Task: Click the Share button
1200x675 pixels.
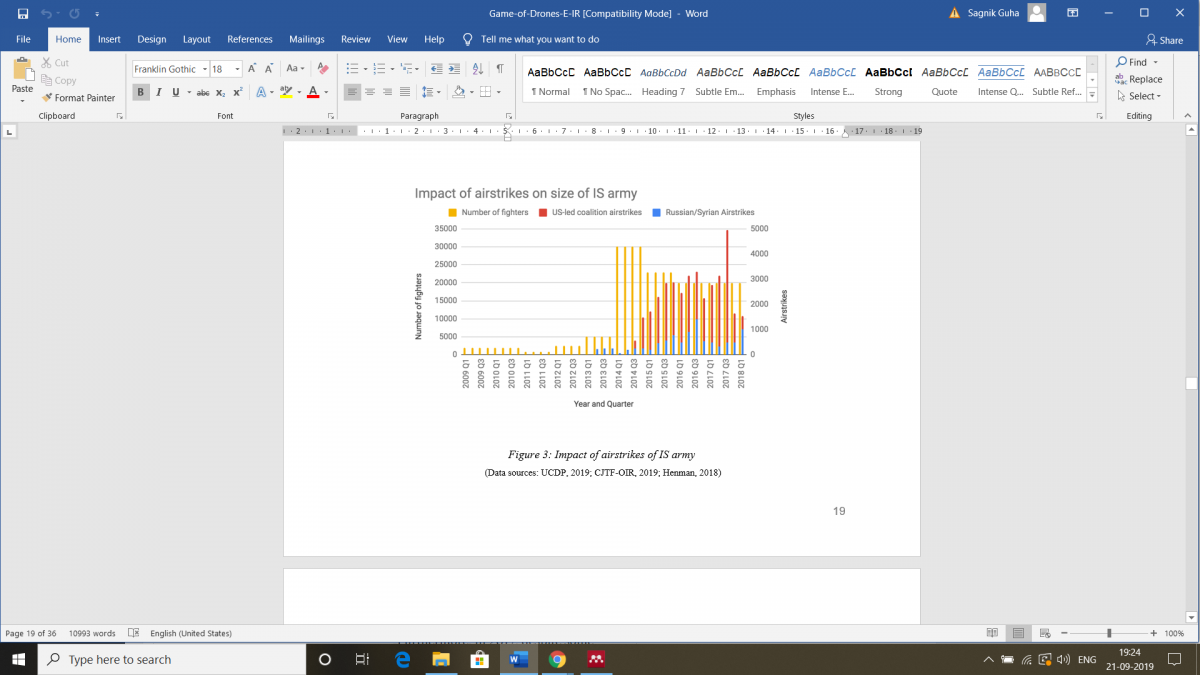Action: click(1163, 40)
